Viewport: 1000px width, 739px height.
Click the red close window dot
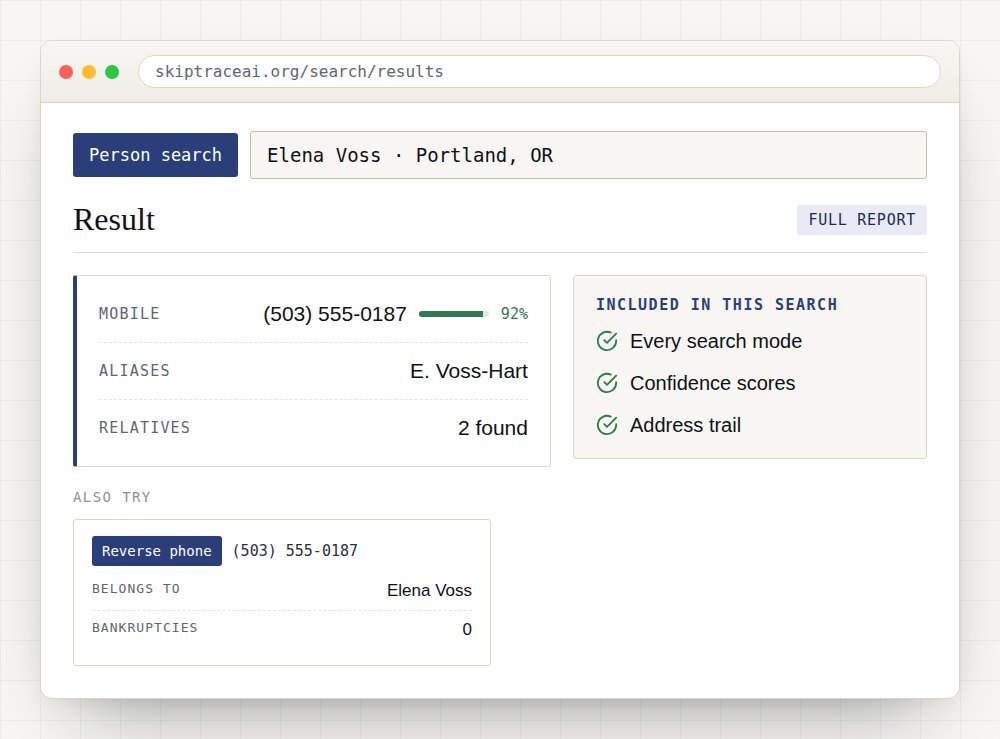click(x=66, y=72)
